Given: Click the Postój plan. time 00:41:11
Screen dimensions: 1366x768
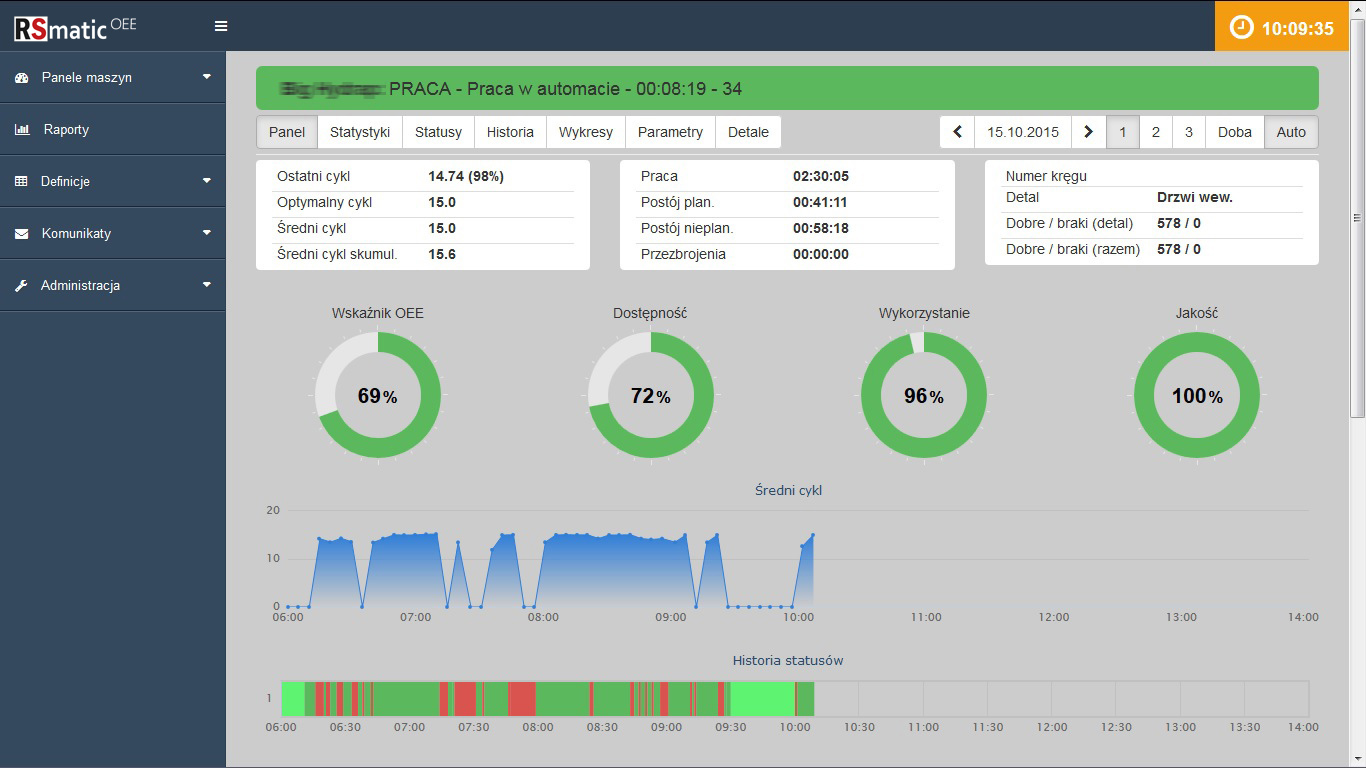Looking at the screenshot, I should point(820,202).
